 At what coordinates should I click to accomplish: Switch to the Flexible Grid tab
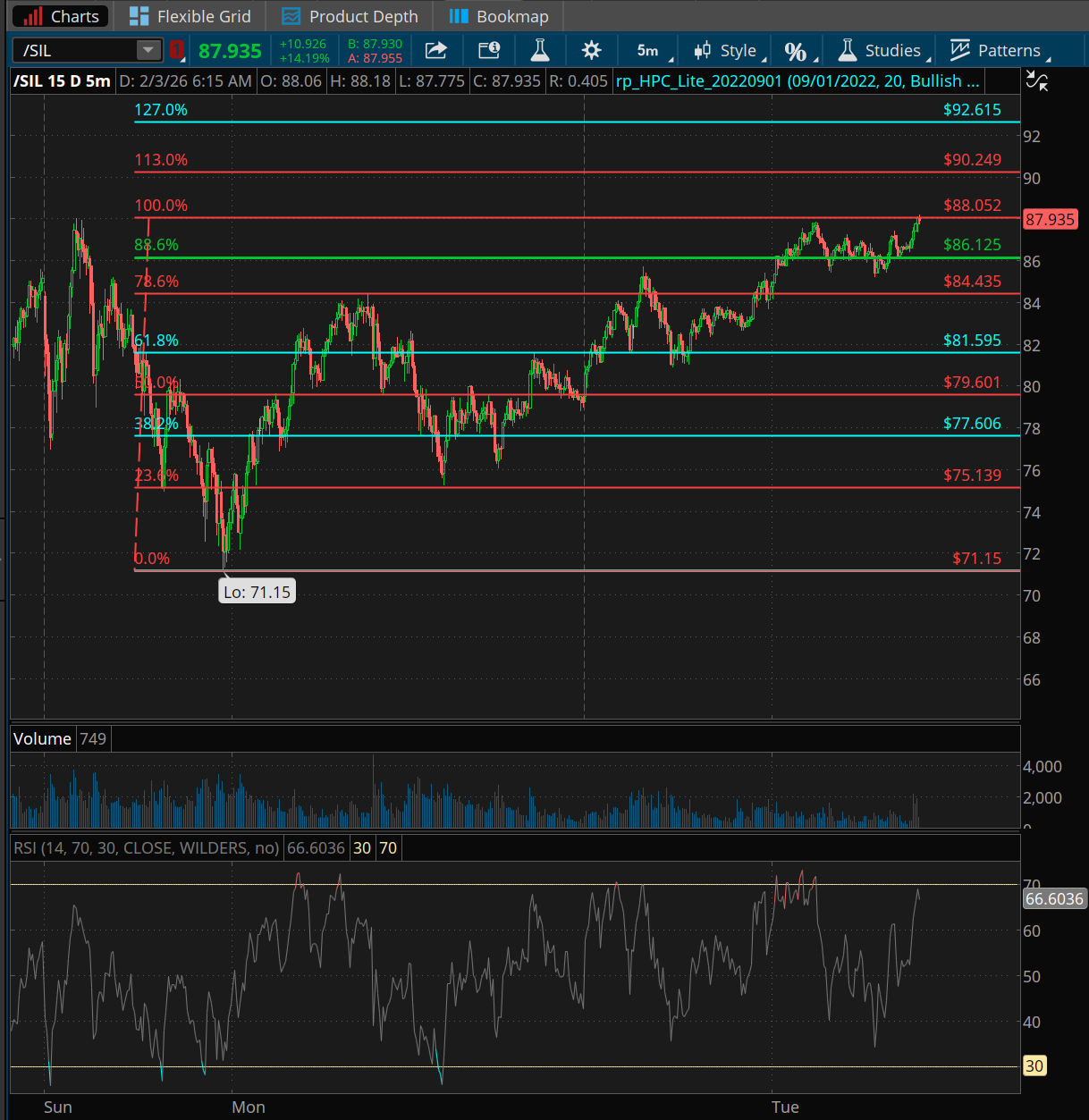190,16
